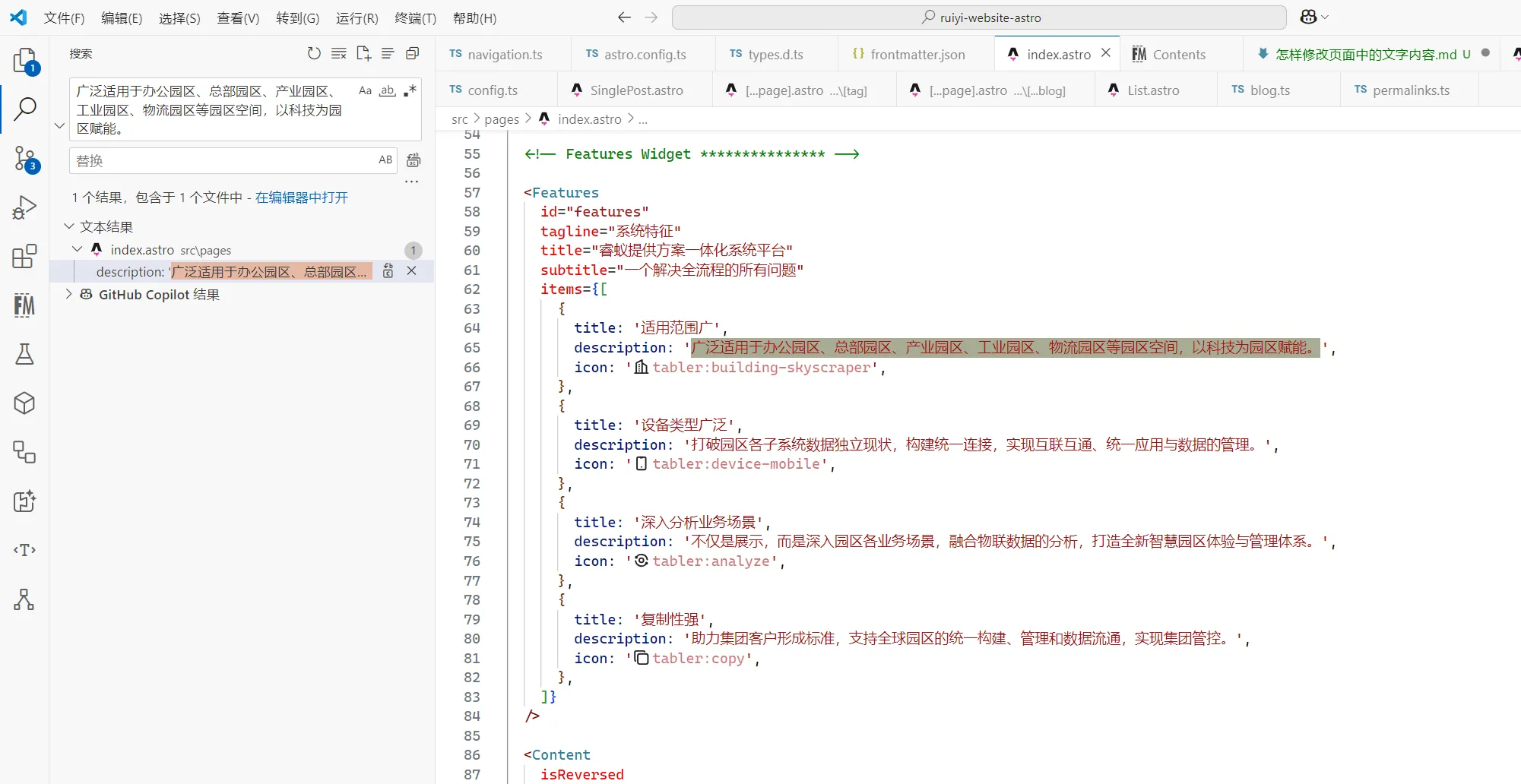
Task: Open the 文件(F) menu
Action: 64,17
